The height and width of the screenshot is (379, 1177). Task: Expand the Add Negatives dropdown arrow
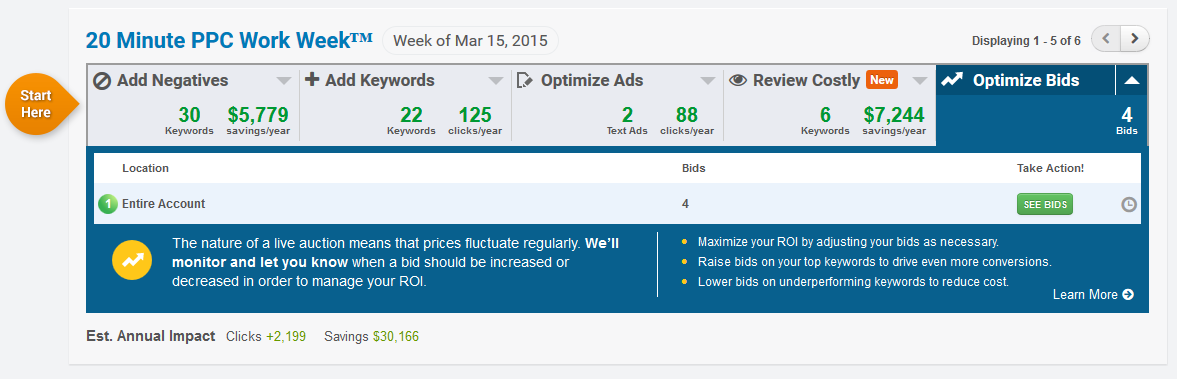[x=284, y=80]
